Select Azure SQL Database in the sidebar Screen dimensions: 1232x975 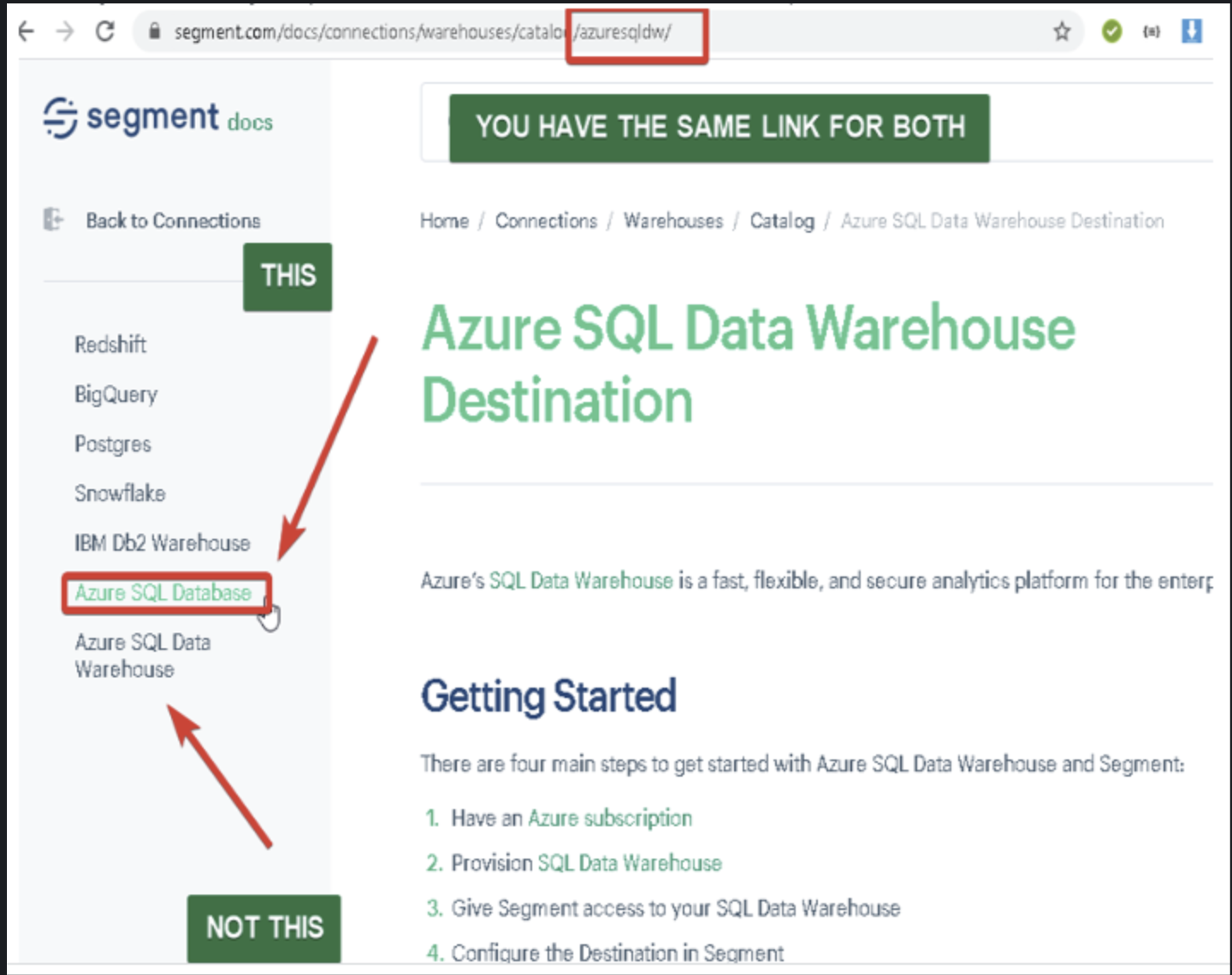click(163, 593)
